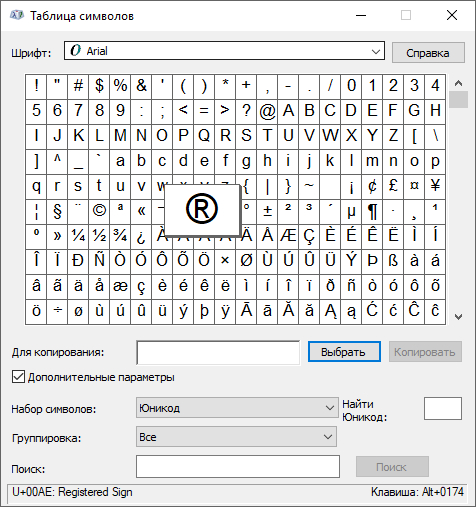The height and width of the screenshot is (507, 476).
Task: Open the Шрифт Arial font dropdown
Action: pos(224,51)
